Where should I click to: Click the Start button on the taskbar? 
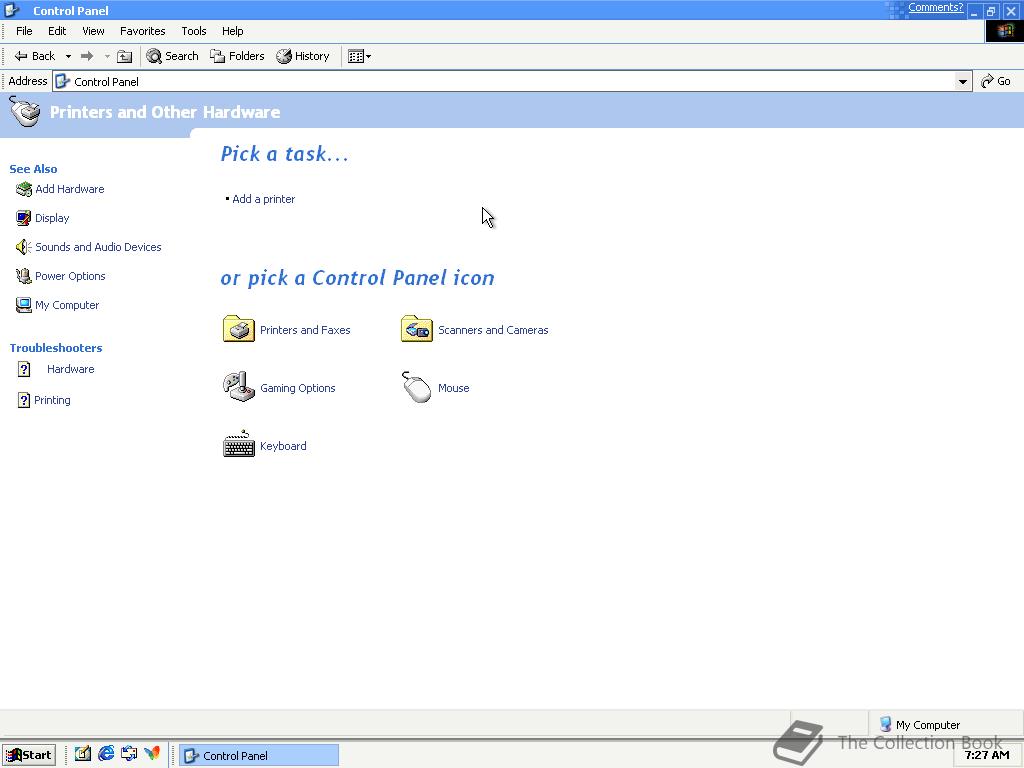(29, 755)
